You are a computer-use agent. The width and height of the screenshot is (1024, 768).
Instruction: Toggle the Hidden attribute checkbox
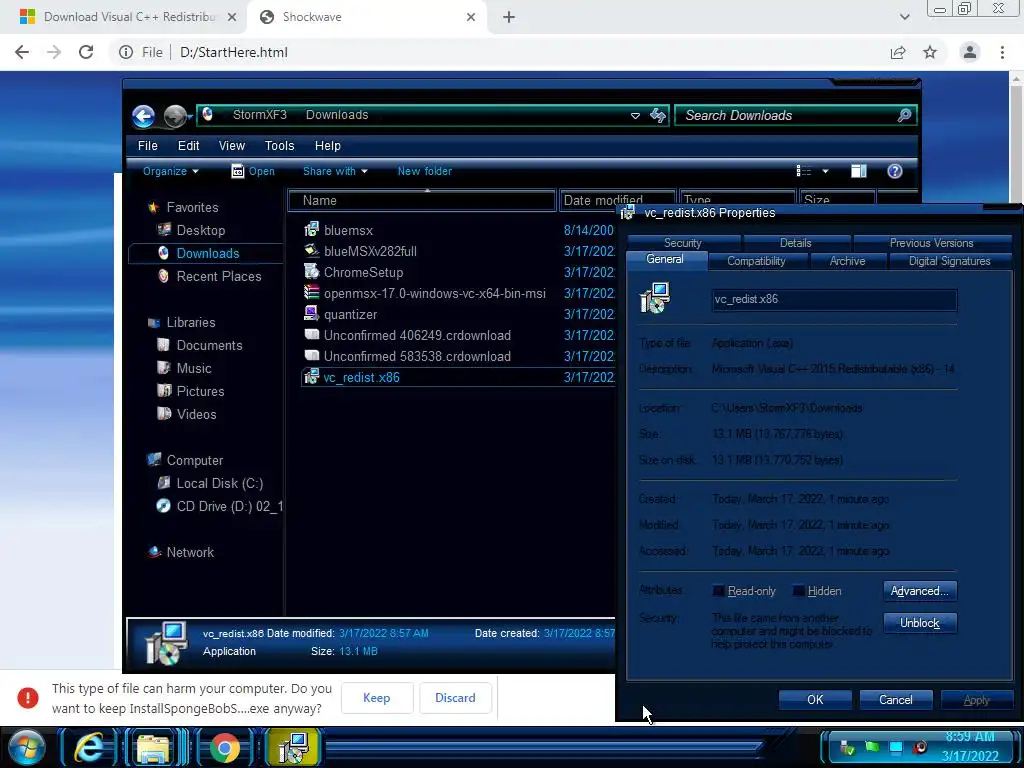[x=798, y=591]
